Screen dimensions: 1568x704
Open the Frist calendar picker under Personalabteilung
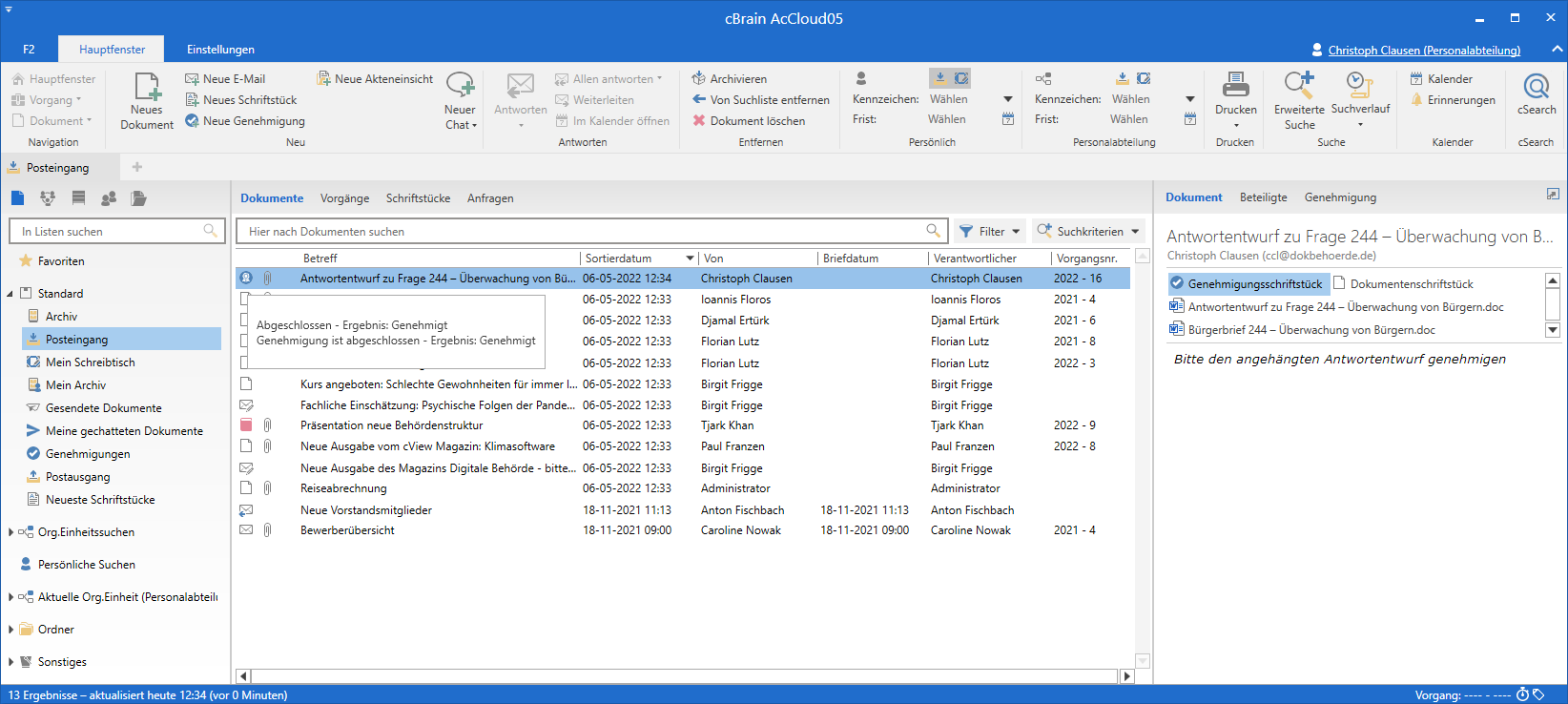pos(1190,119)
